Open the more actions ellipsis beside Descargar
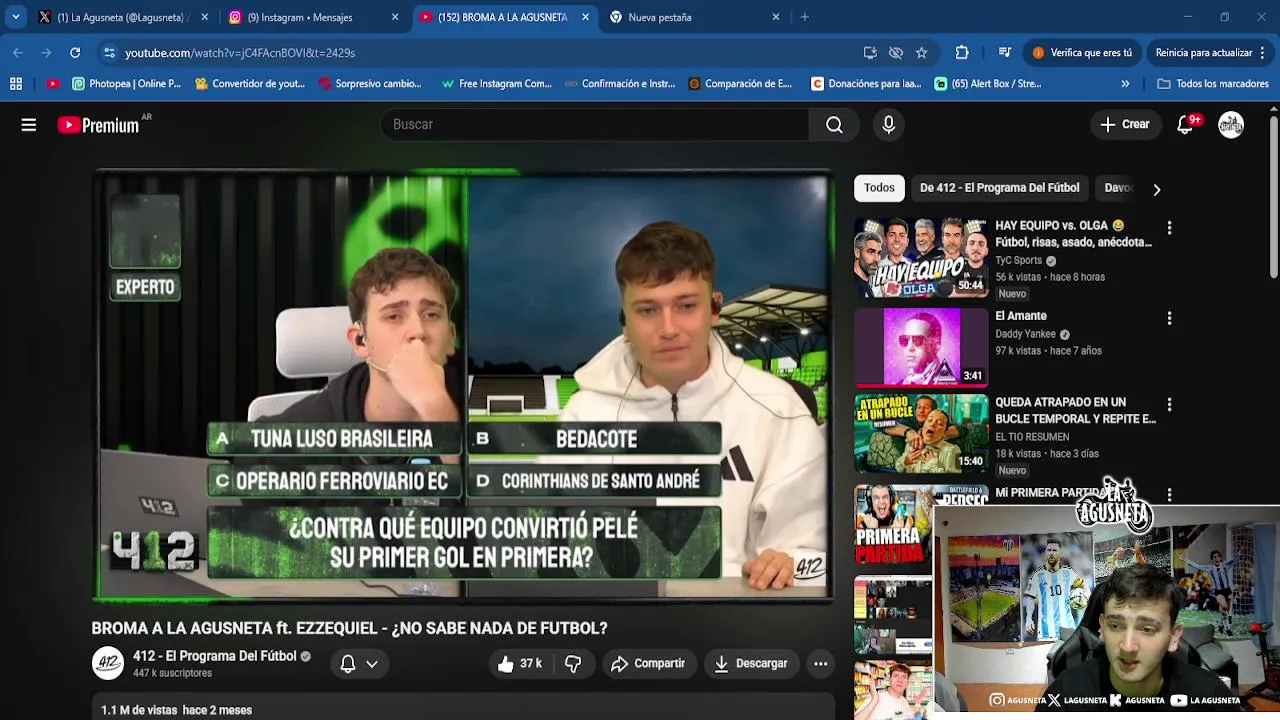The image size is (1280, 720). pyautogui.click(x=820, y=664)
